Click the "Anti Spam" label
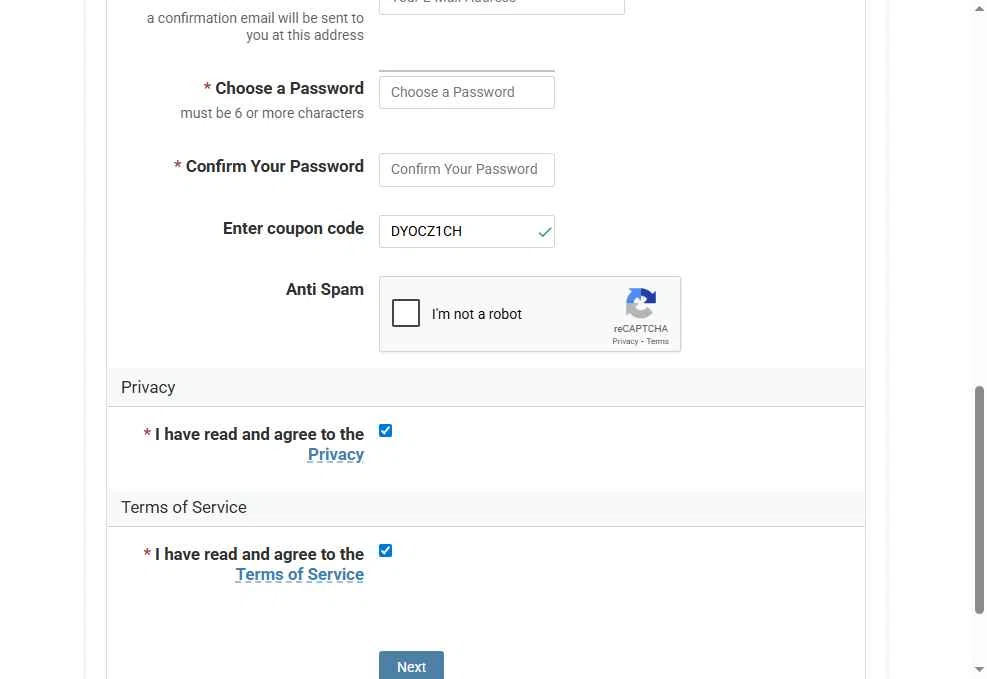 (325, 289)
